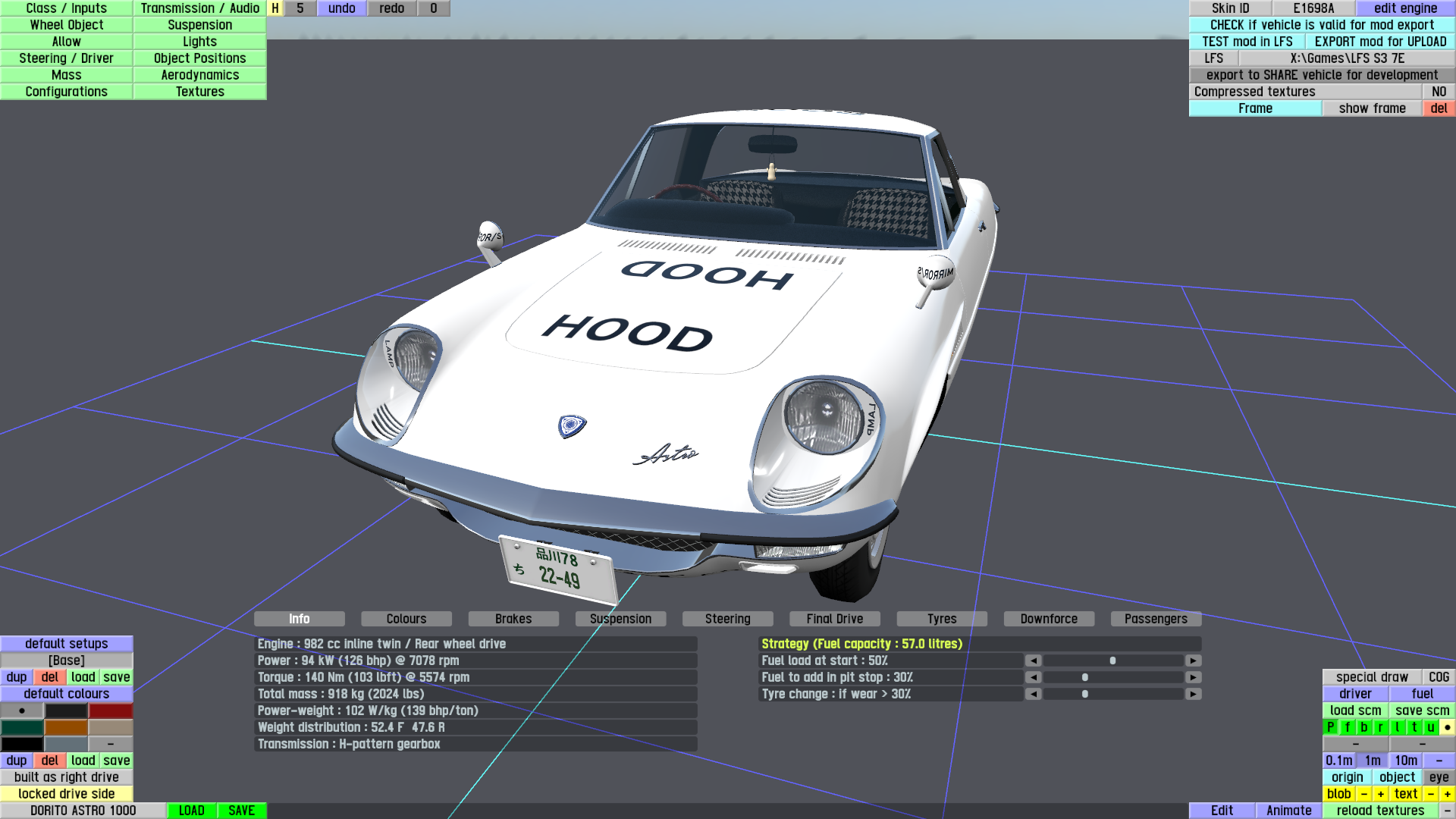Click the undo button
This screenshot has height=819, width=1456.
pos(341,8)
